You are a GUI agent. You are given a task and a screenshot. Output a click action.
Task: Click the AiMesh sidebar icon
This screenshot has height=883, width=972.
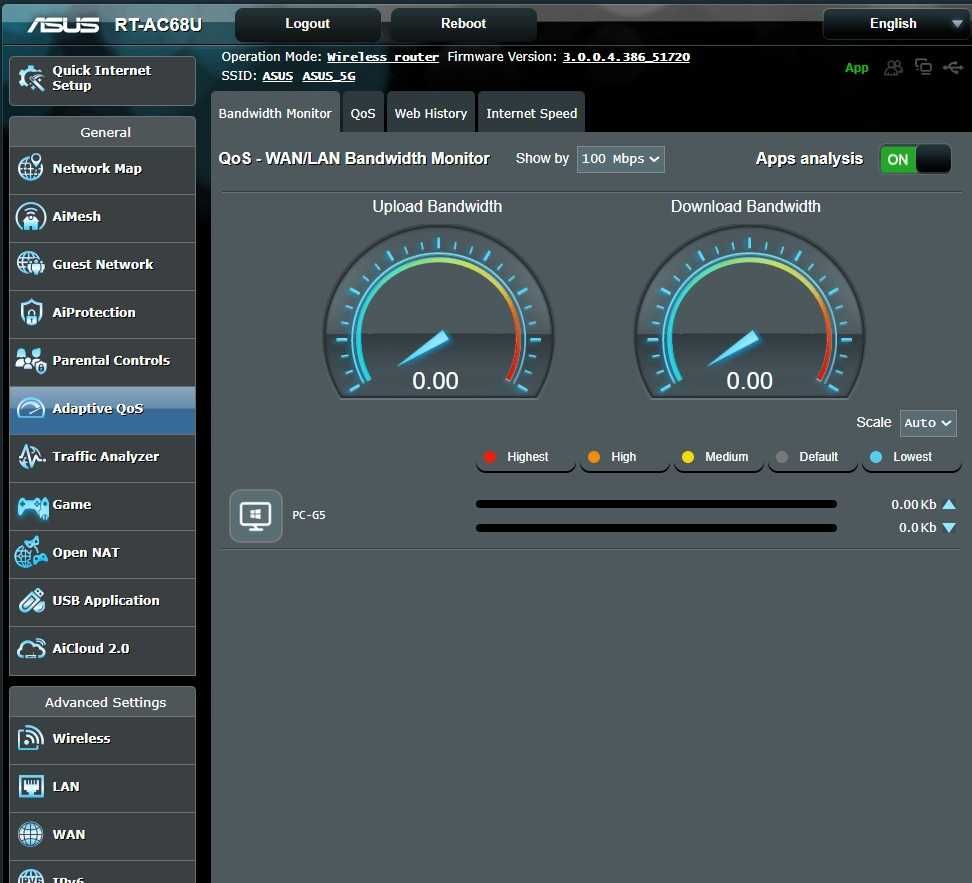point(30,216)
